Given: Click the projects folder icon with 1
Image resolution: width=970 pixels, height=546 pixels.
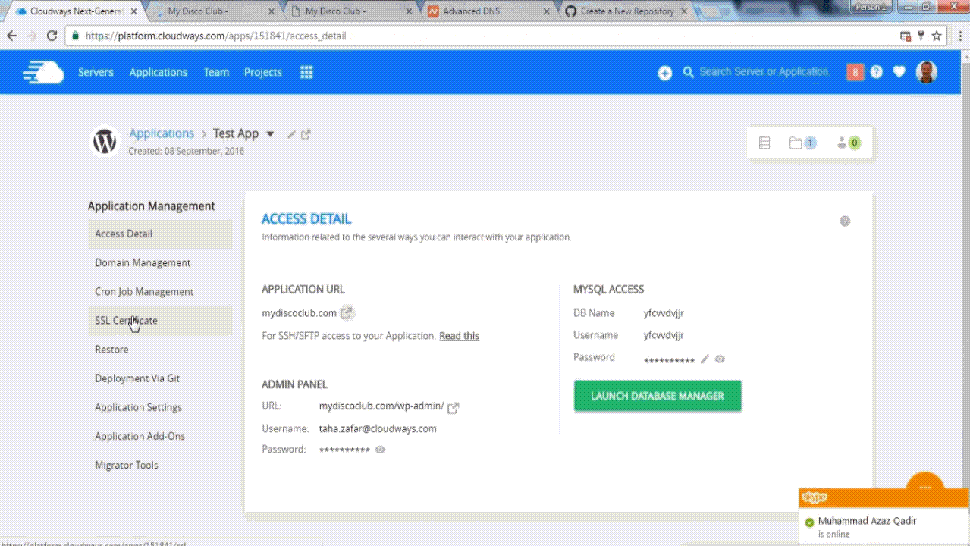Looking at the screenshot, I should point(802,143).
